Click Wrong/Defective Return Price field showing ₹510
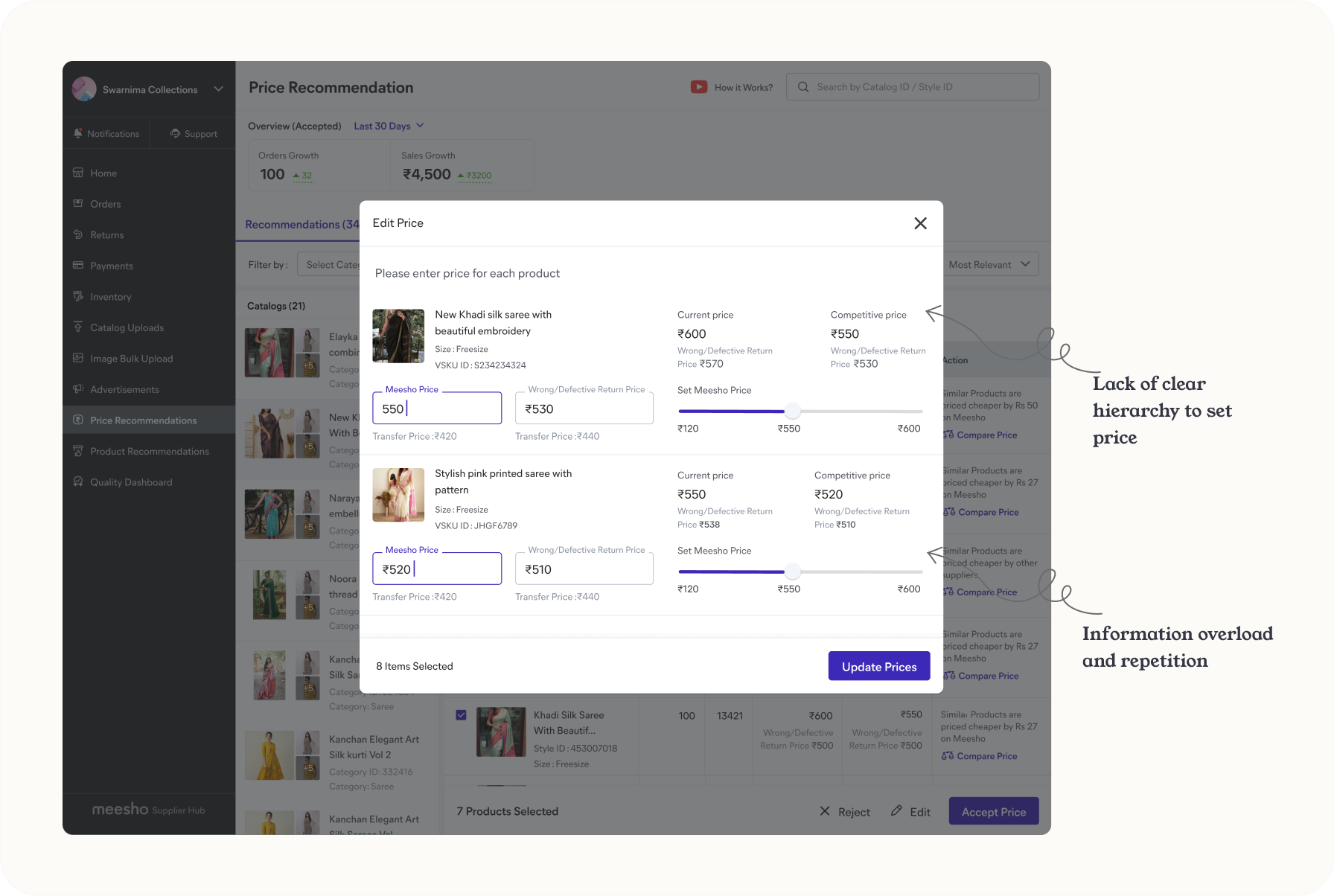The image size is (1334, 896). [584, 569]
